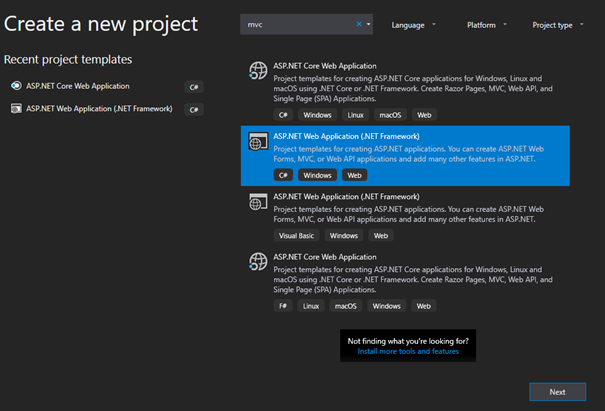Image resolution: width=605 pixels, height=411 pixels.
Task: Click the Next button
Action: [557, 392]
